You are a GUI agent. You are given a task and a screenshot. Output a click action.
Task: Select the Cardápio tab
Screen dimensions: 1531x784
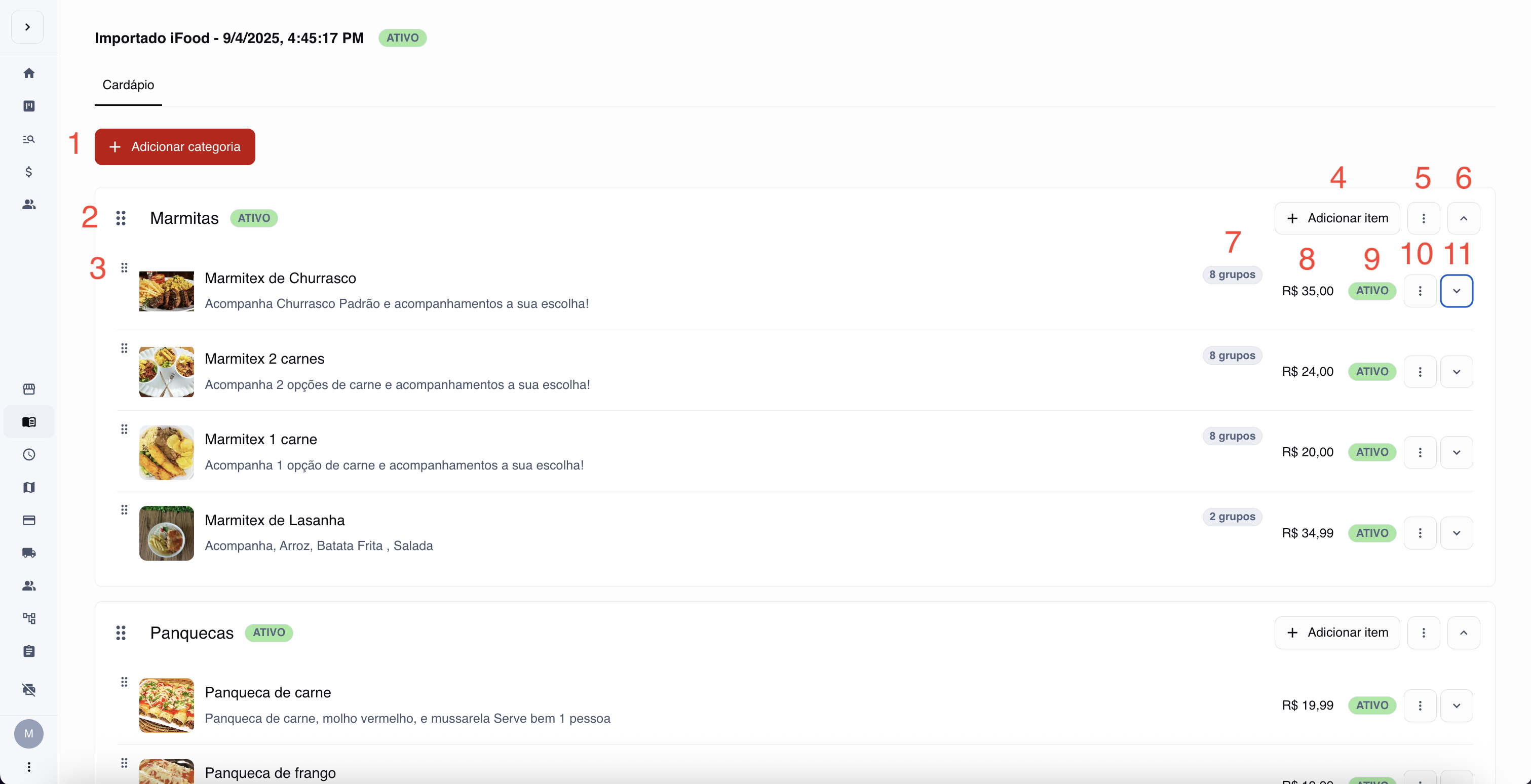click(x=128, y=85)
